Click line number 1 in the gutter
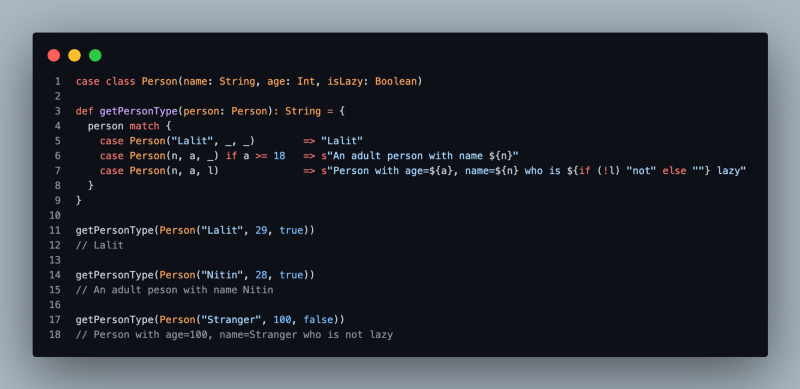Screen dimensions: 800x389 click(58, 81)
